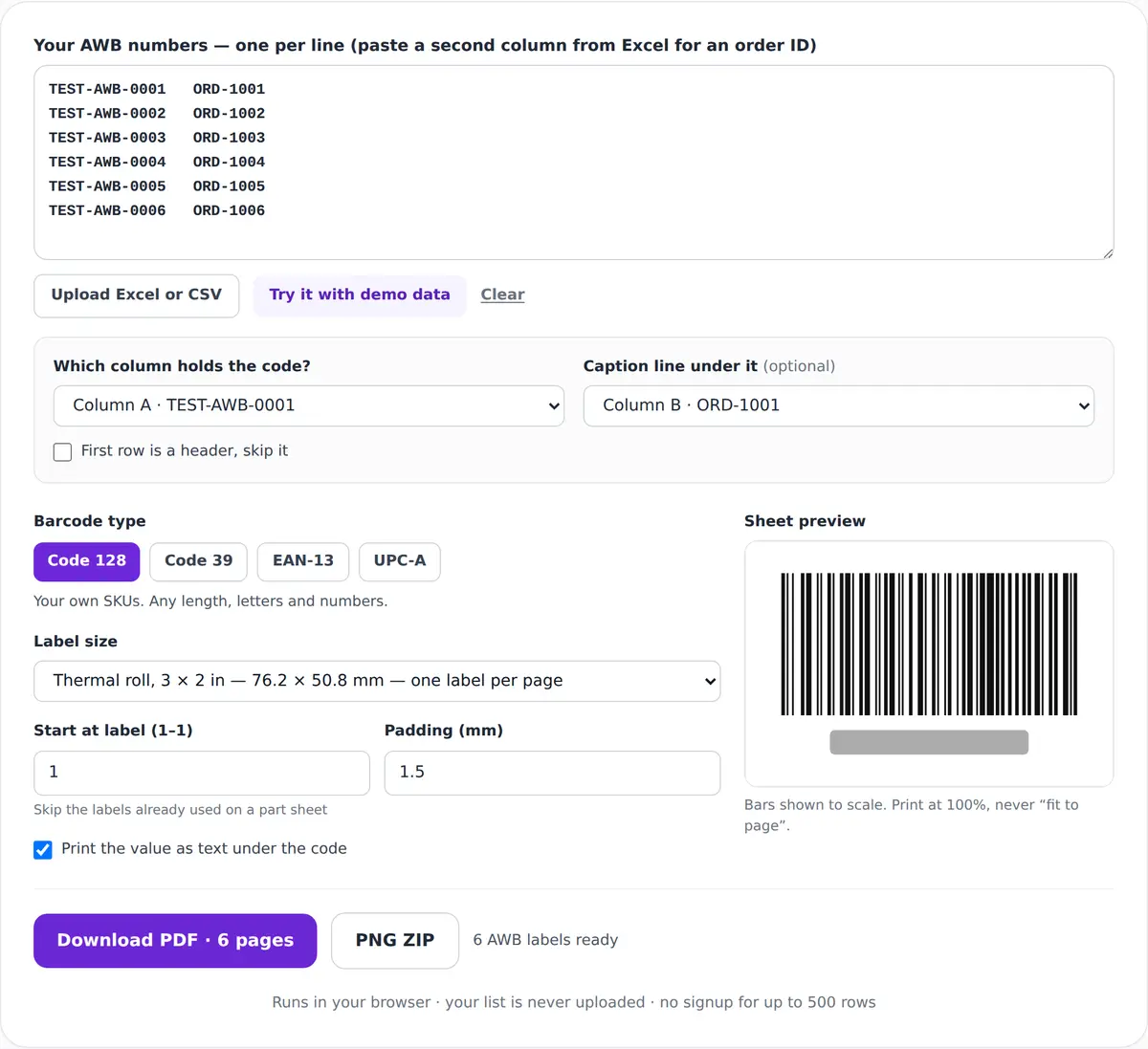The width and height of the screenshot is (1148, 1049).
Task: Open the 'Which column holds the code' dropdown
Action: pyautogui.click(x=309, y=405)
